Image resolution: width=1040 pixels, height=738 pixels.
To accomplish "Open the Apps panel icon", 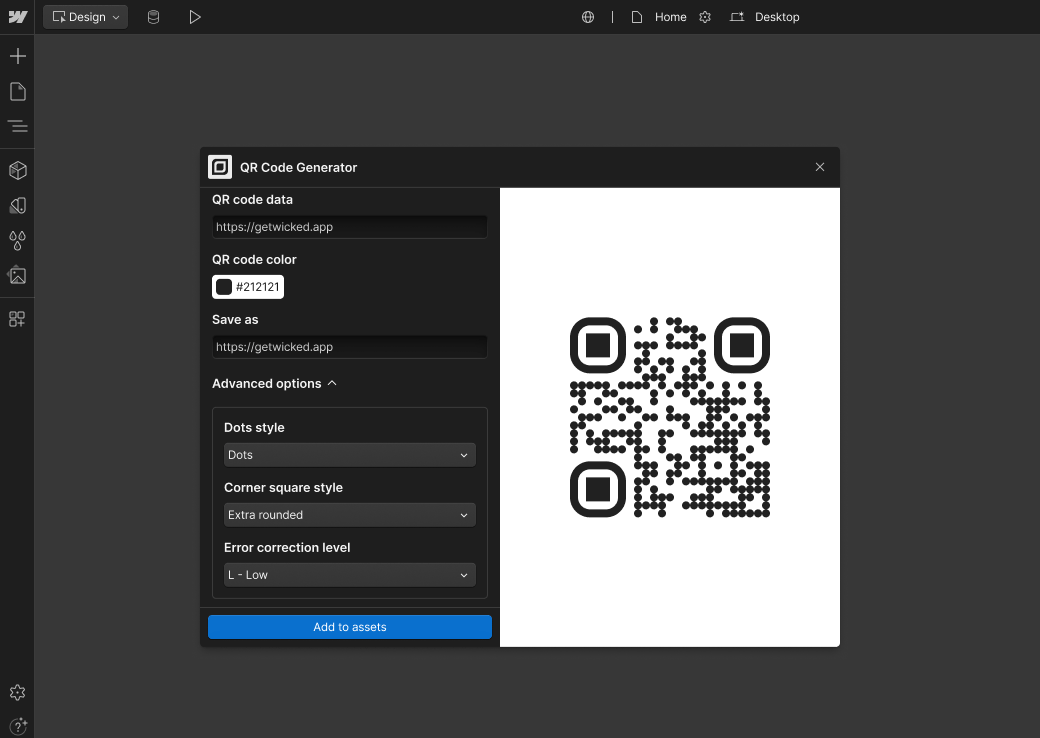I will click(18, 319).
